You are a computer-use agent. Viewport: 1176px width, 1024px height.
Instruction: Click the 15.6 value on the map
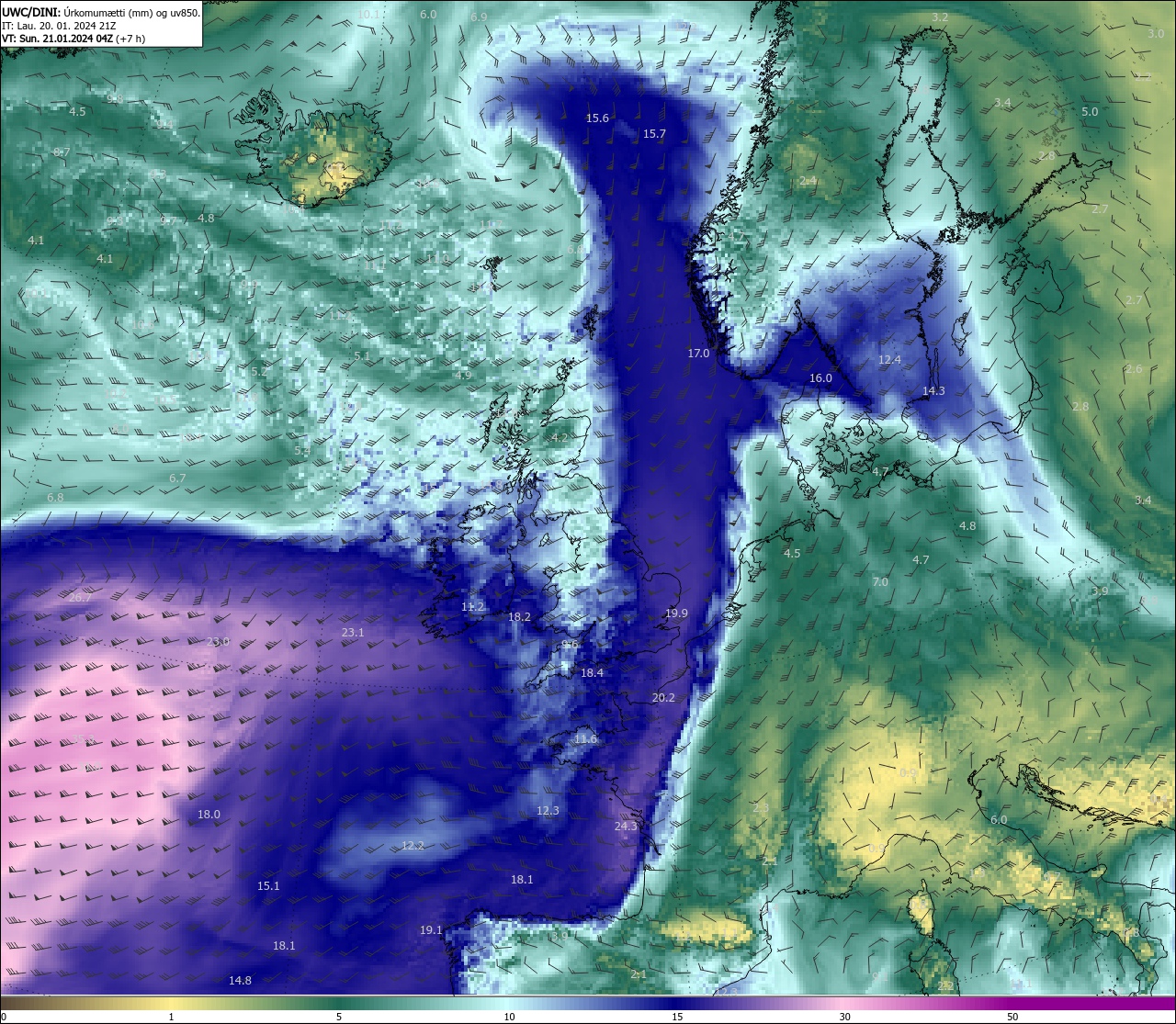598,118
